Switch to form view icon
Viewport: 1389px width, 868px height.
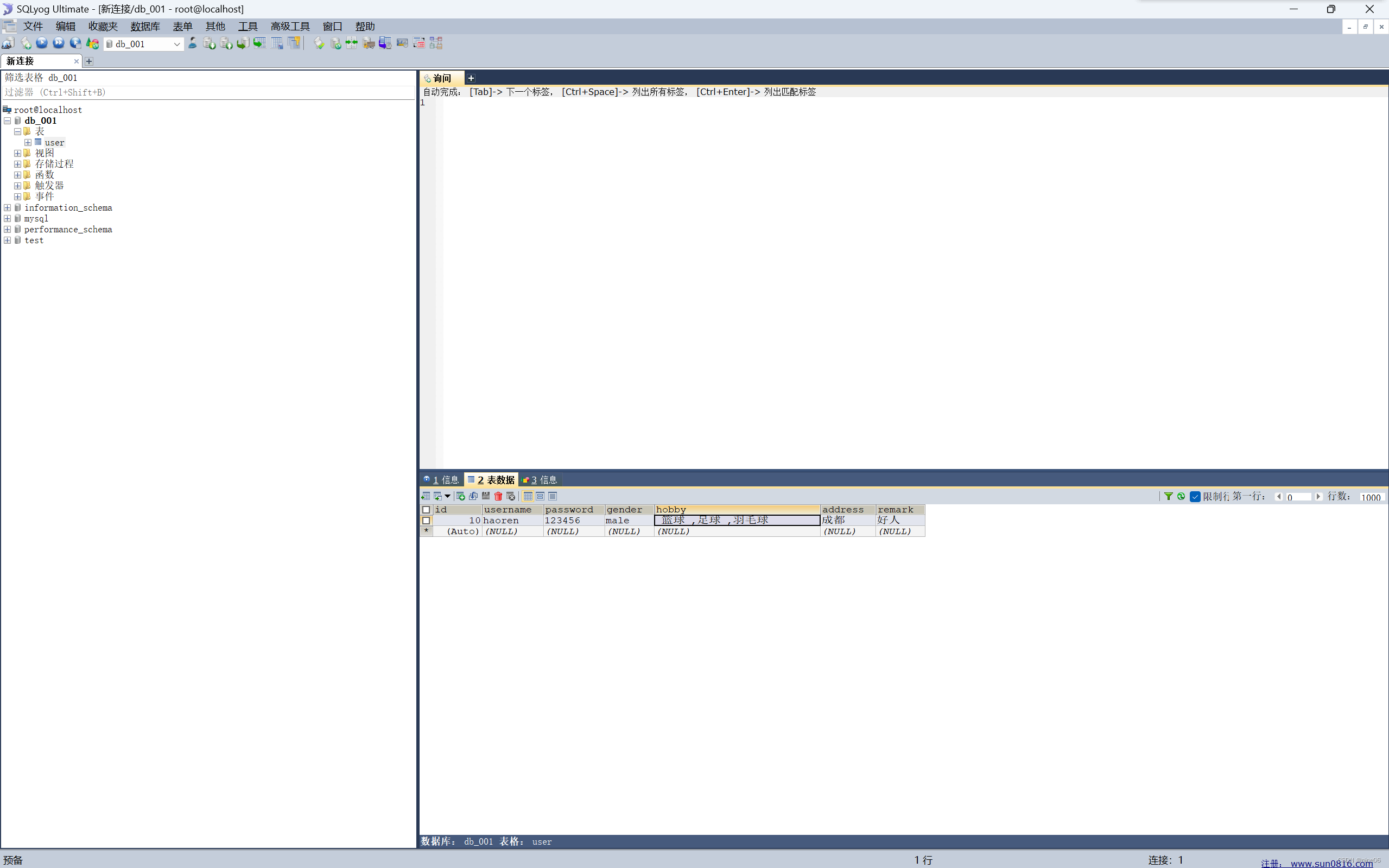pos(540,496)
